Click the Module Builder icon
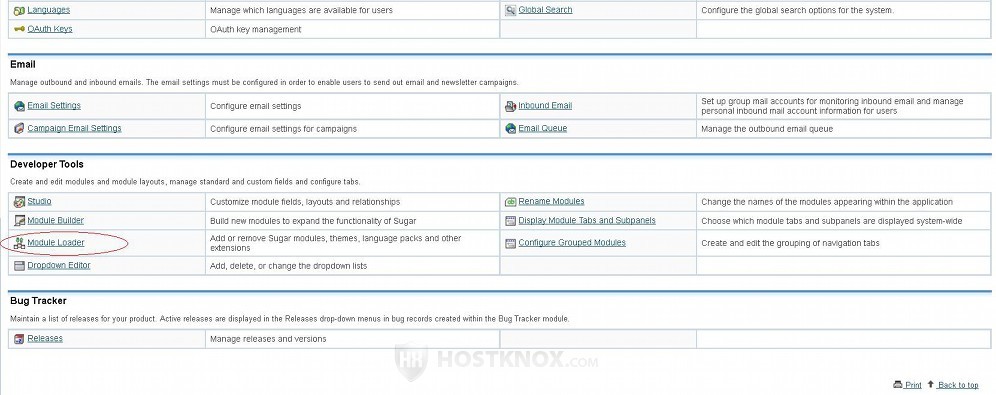The width and height of the screenshot is (996, 395). tap(19, 221)
